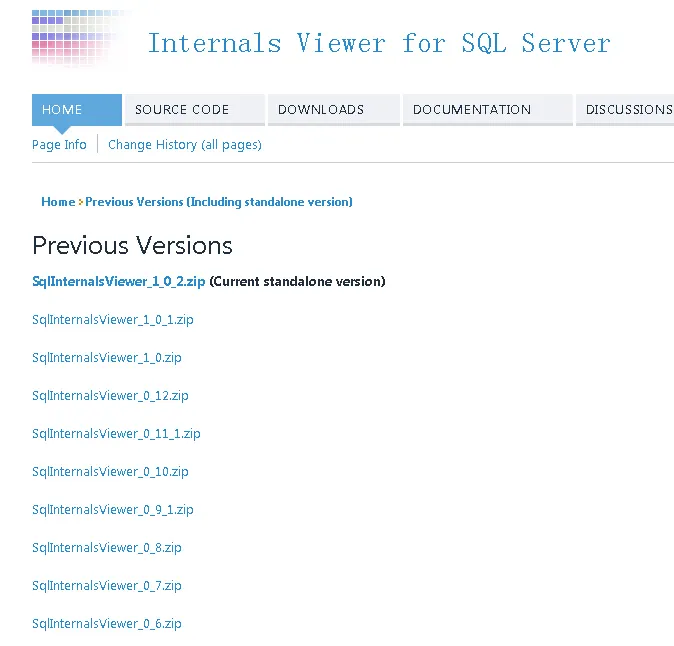This screenshot has height=646, width=674.
Task: Download SqlInternalsViewer_0_8.zip
Action: (107, 548)
